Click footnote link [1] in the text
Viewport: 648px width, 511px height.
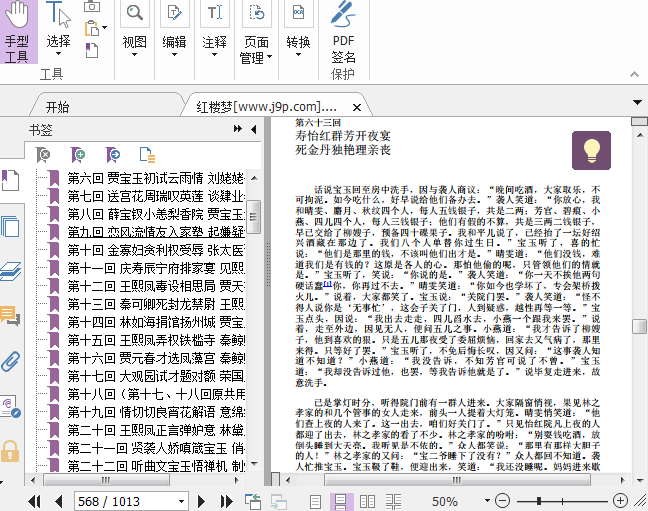328,284
